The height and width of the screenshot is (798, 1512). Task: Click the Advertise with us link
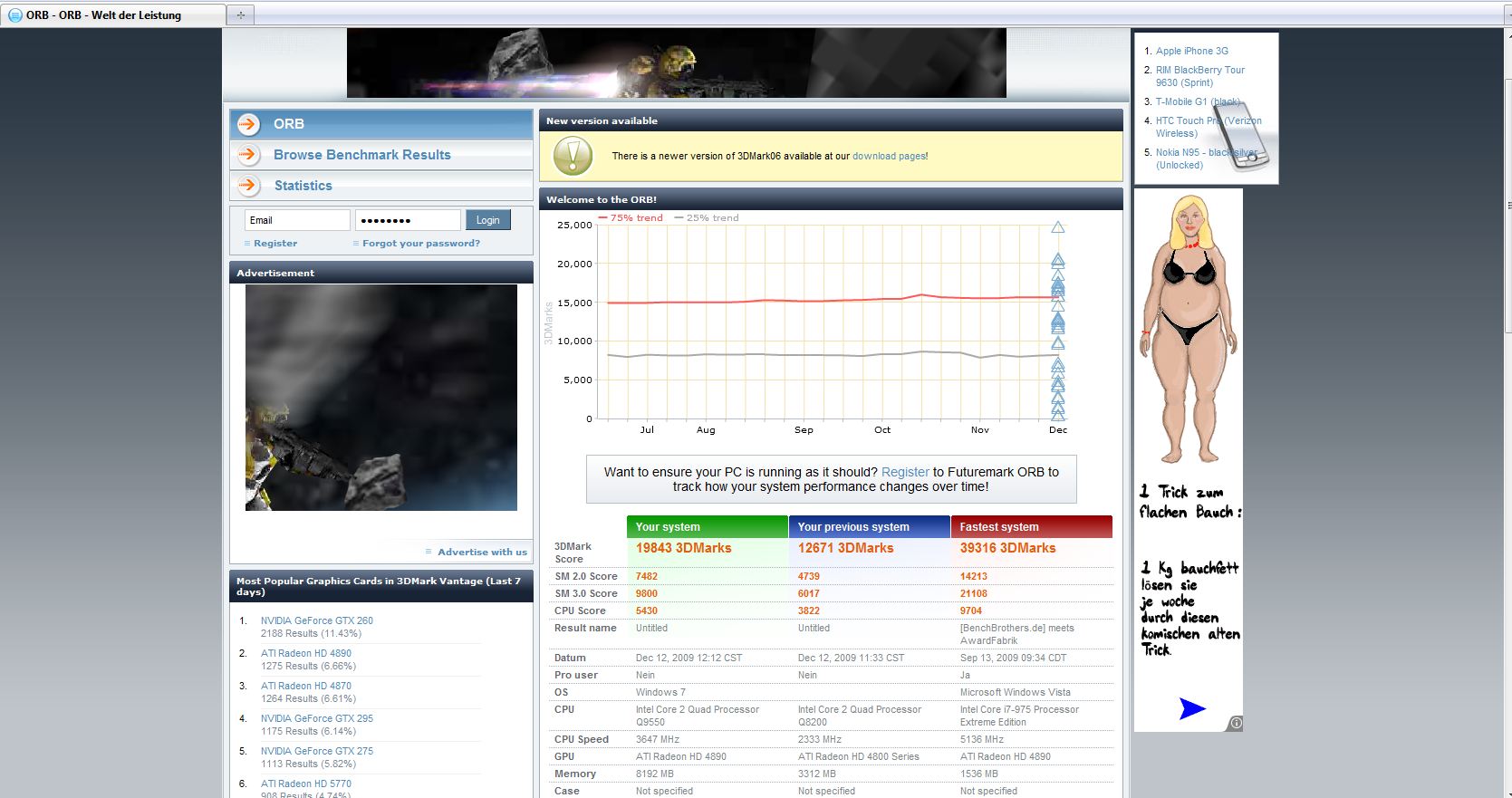[482, 552]
